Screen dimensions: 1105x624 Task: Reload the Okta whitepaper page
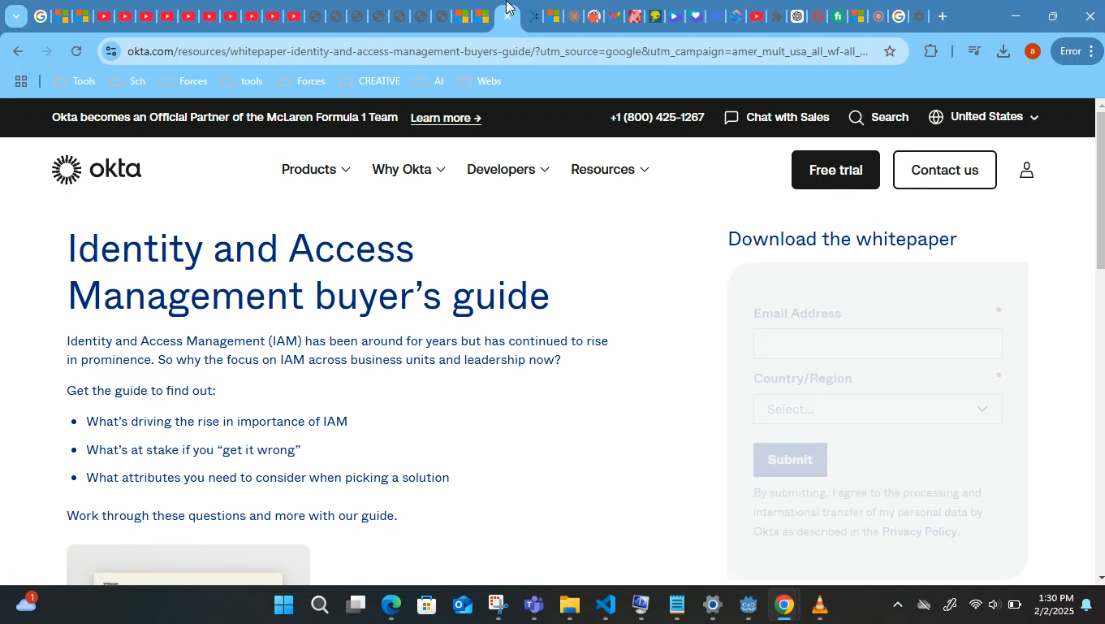(76, 51)
